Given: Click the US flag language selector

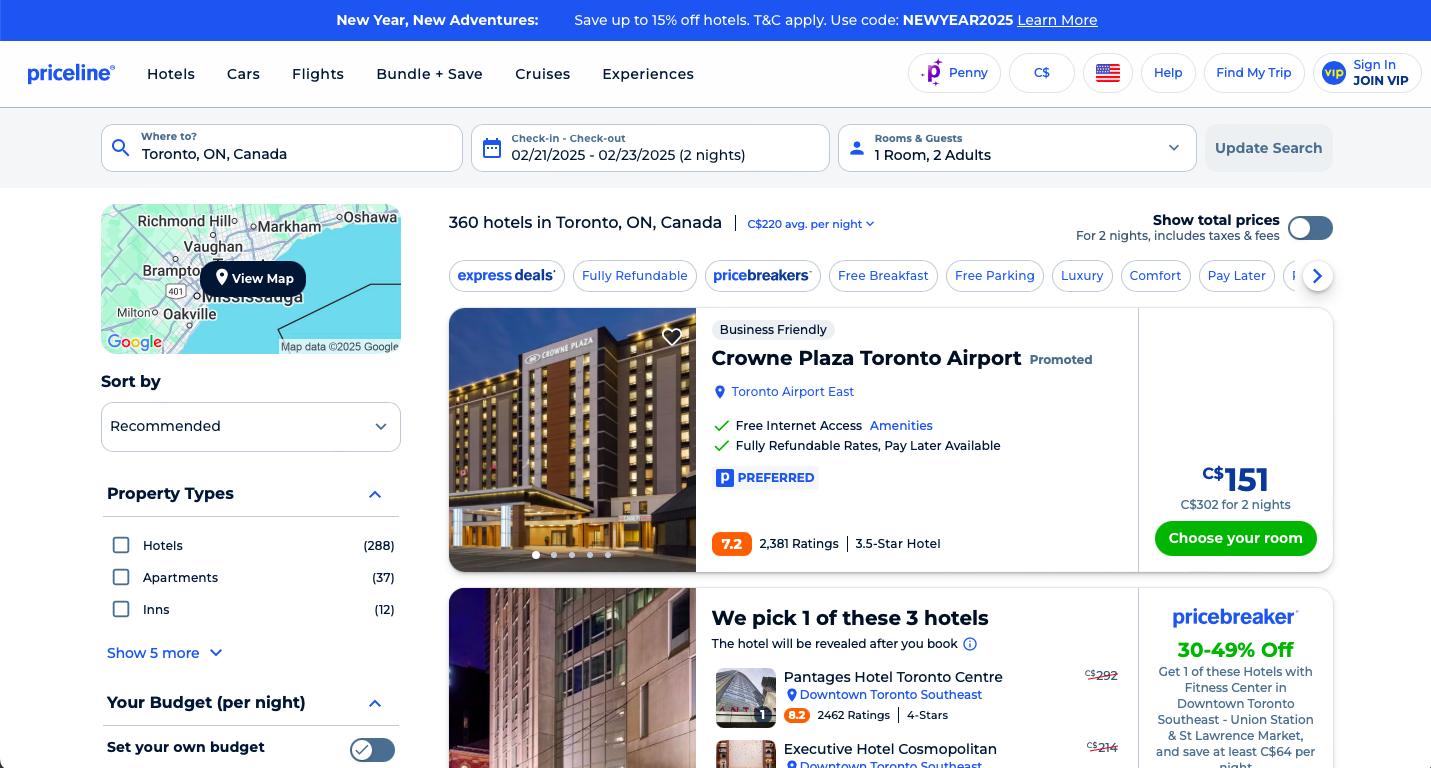Looking at the screenshot, I should point(1107,73).
